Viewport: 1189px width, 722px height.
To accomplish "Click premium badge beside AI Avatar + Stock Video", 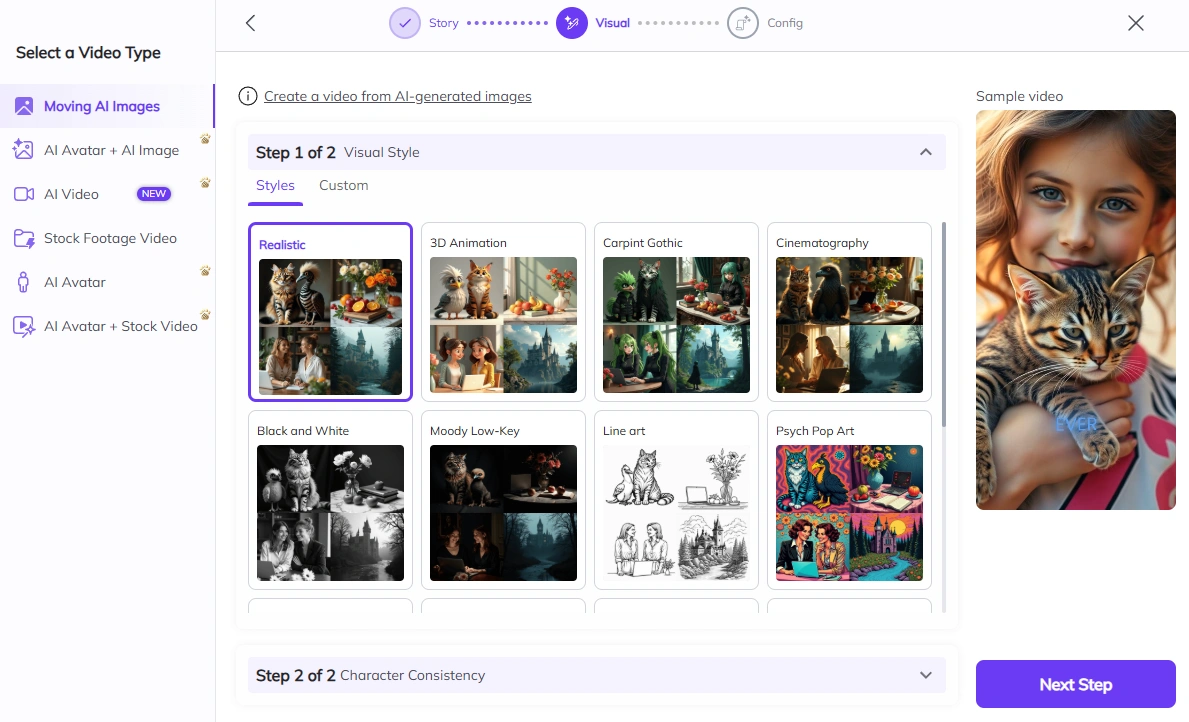I will pyautogui.click(x=205, y=315).
